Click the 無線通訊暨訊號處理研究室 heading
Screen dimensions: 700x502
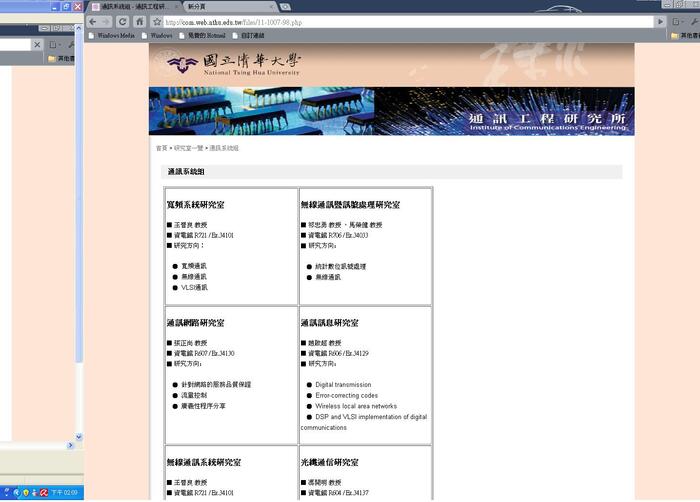click(x=350, y=205)
